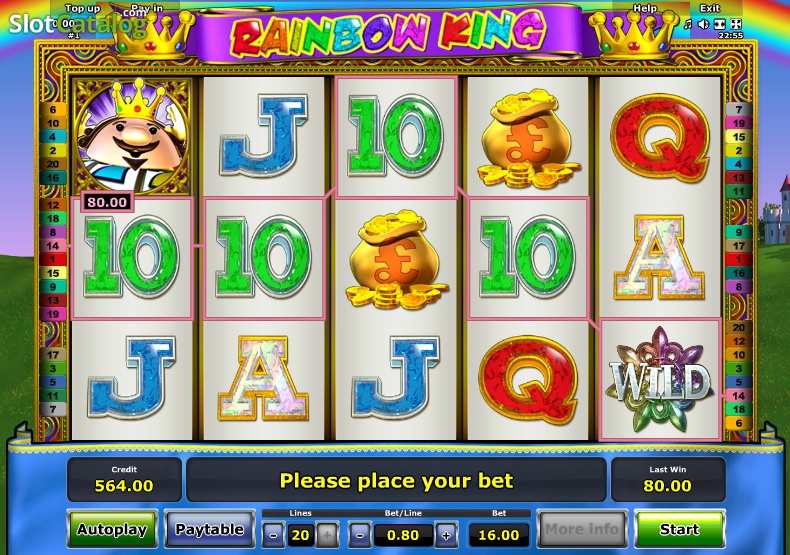Open the Autoplay option
The width and height of the screenshot is (790, 555).
(112, 529)
